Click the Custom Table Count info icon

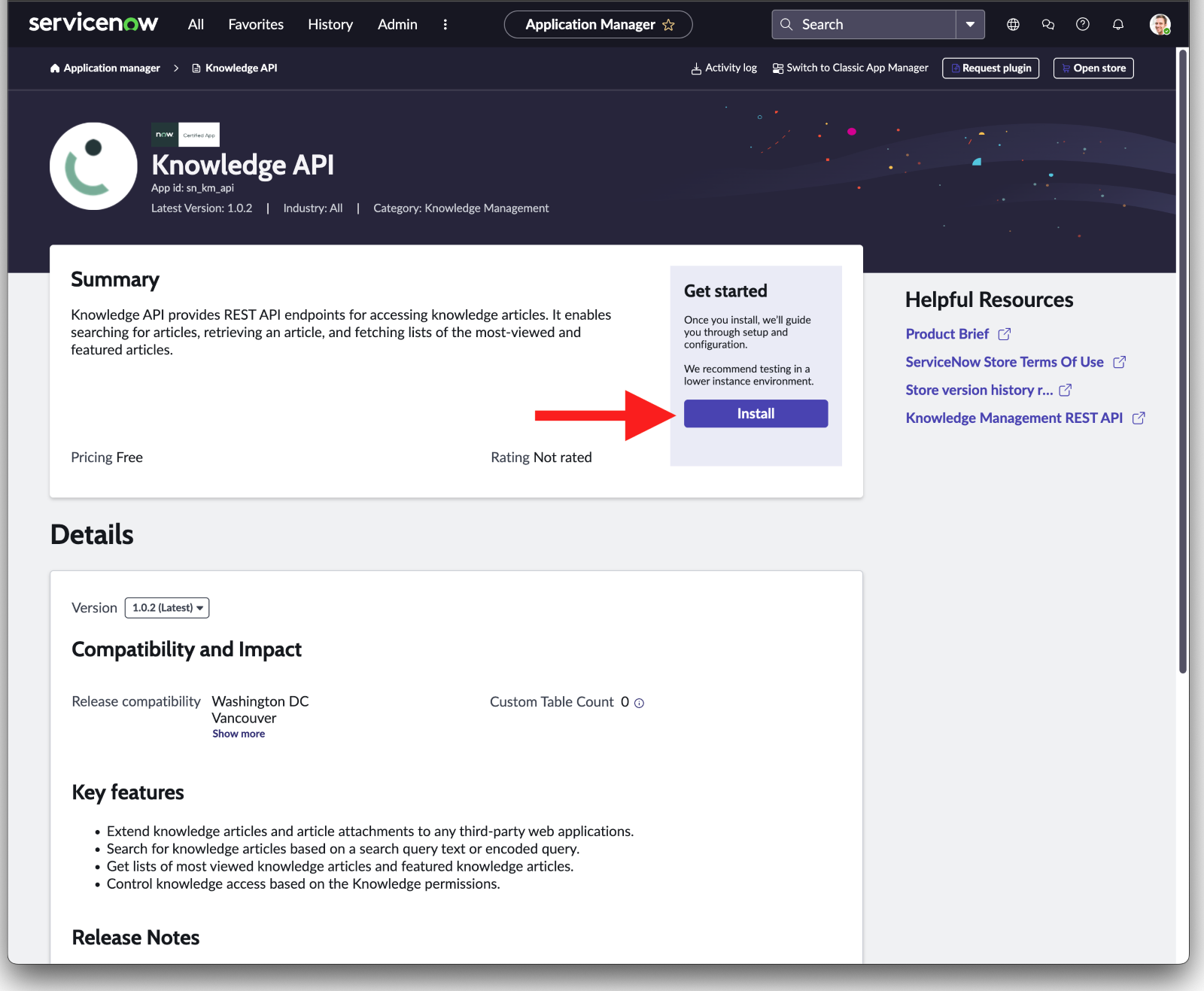[x=639, y=703]
